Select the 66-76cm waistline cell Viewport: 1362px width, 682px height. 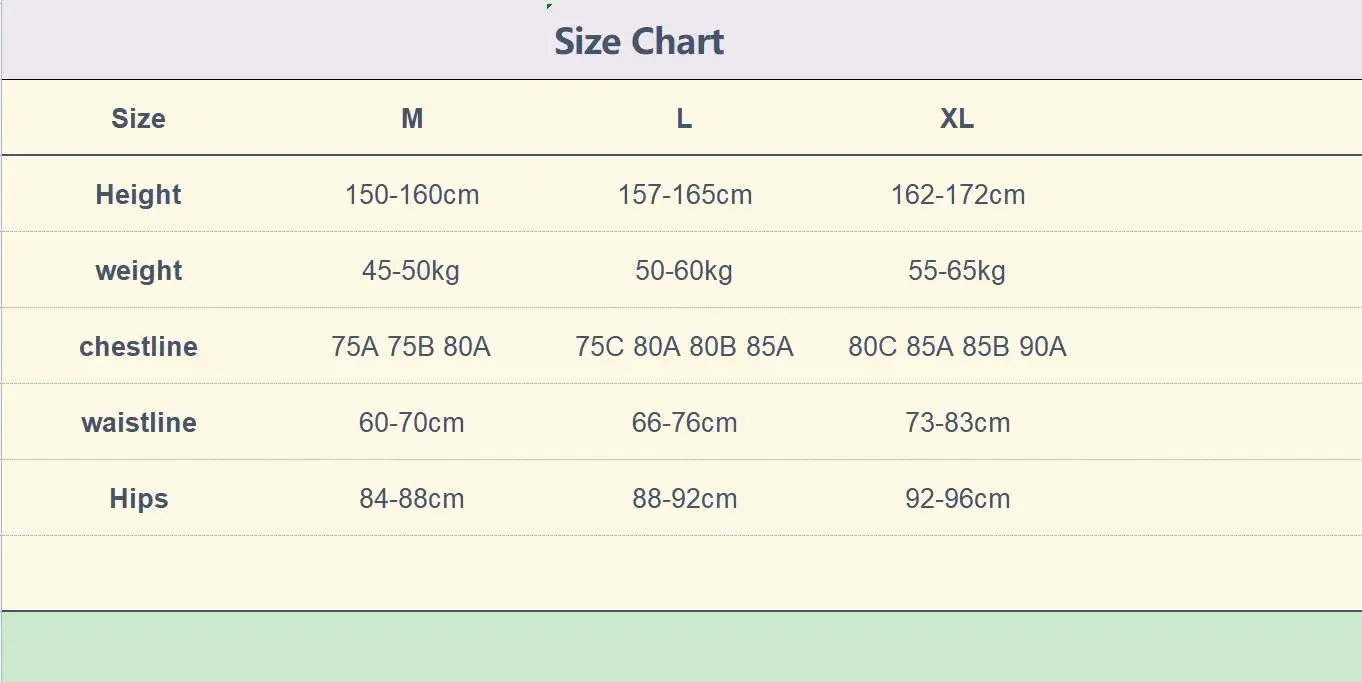tap(684, 423)
